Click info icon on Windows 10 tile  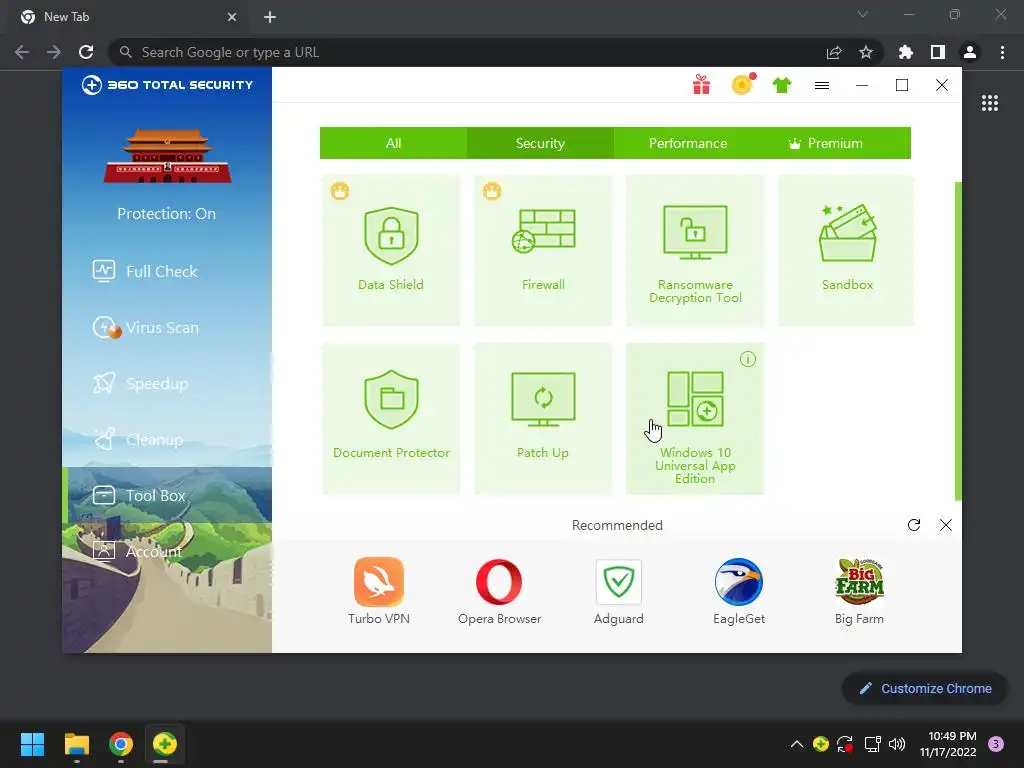[748, 359]
